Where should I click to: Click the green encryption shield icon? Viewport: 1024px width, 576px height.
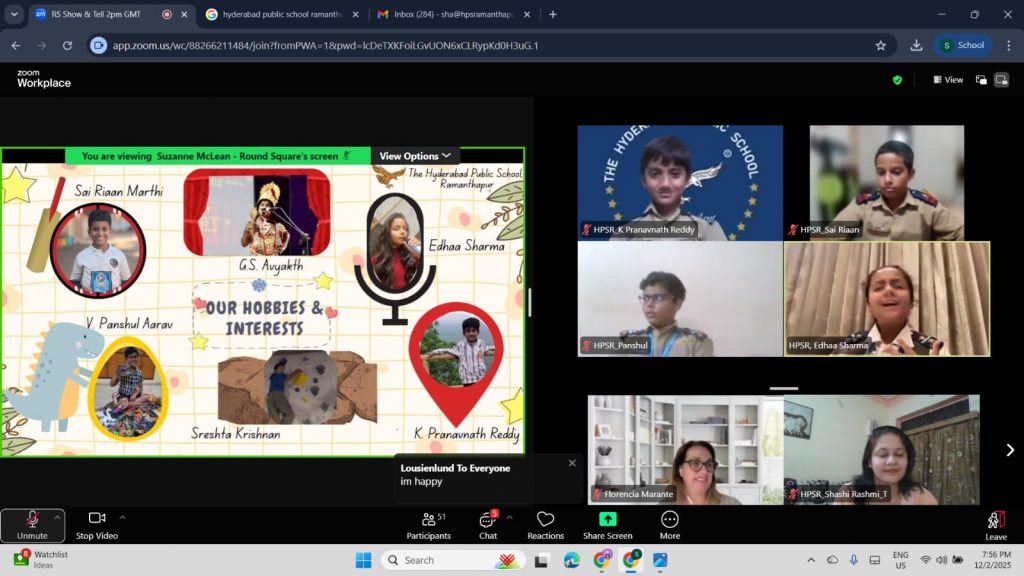[897, 80]
